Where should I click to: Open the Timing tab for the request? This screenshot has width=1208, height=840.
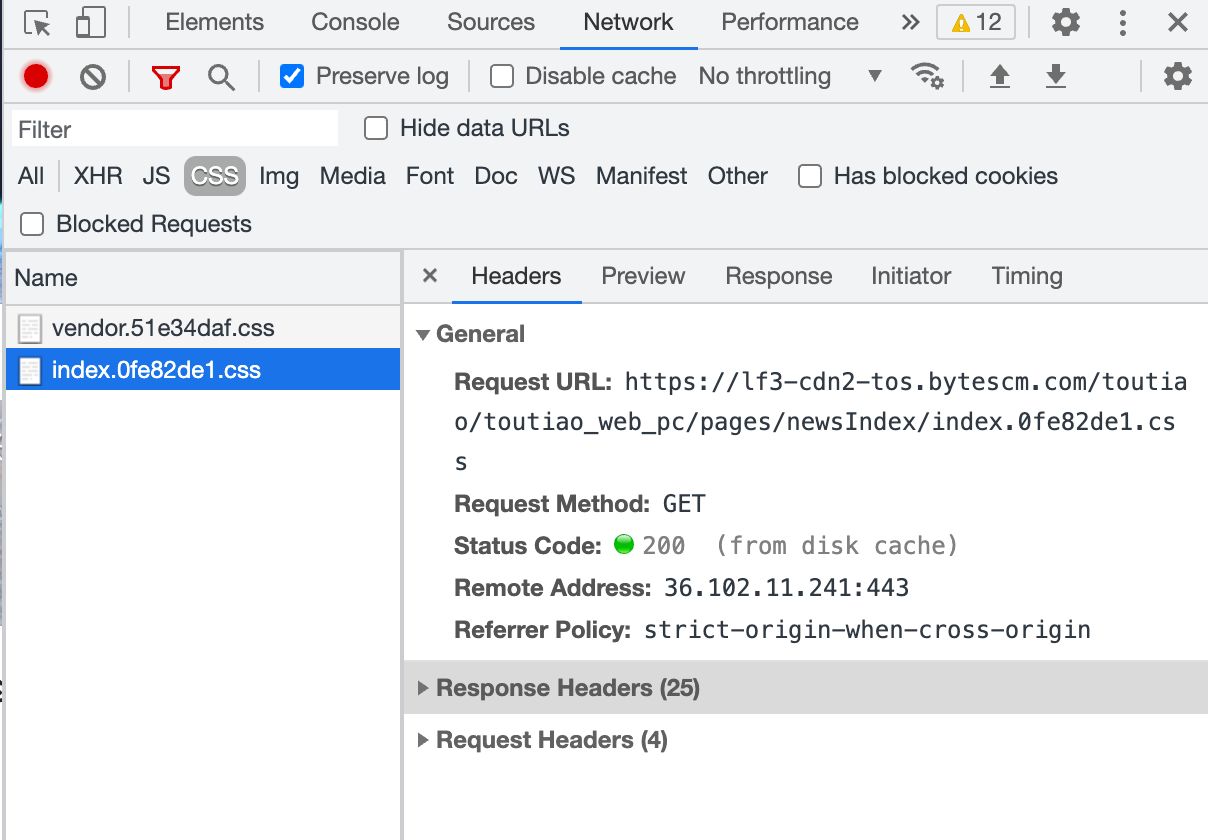click(1027, 276)
